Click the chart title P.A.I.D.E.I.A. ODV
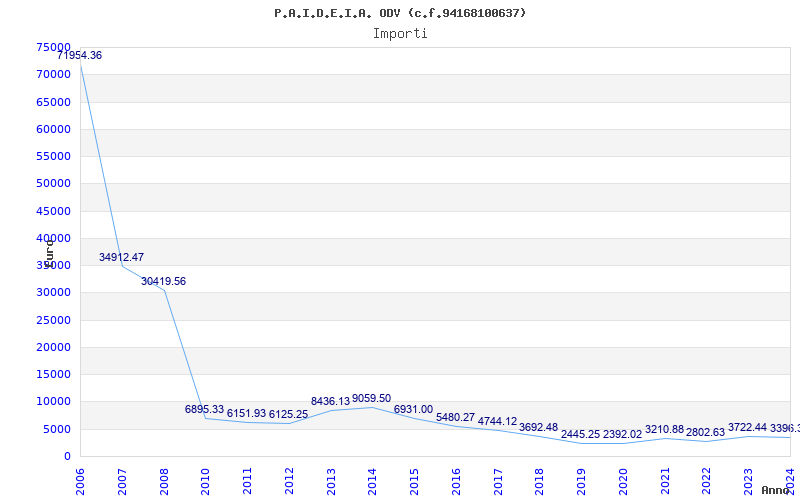This screenshot has width=800, height=500. [400, 13]
